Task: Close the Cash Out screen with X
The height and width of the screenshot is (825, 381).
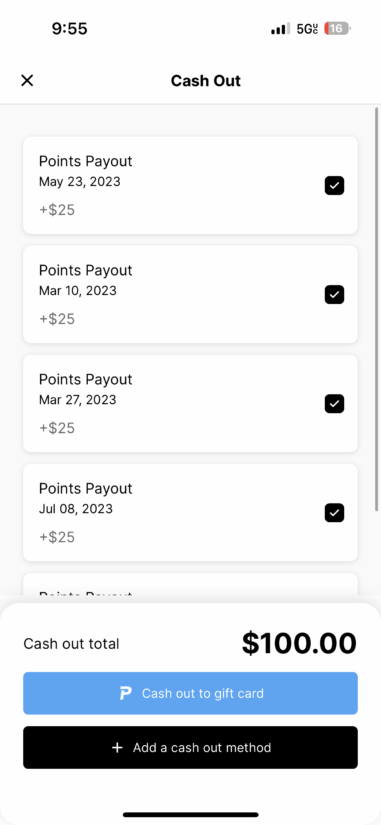Action: [x=27, y=81]
